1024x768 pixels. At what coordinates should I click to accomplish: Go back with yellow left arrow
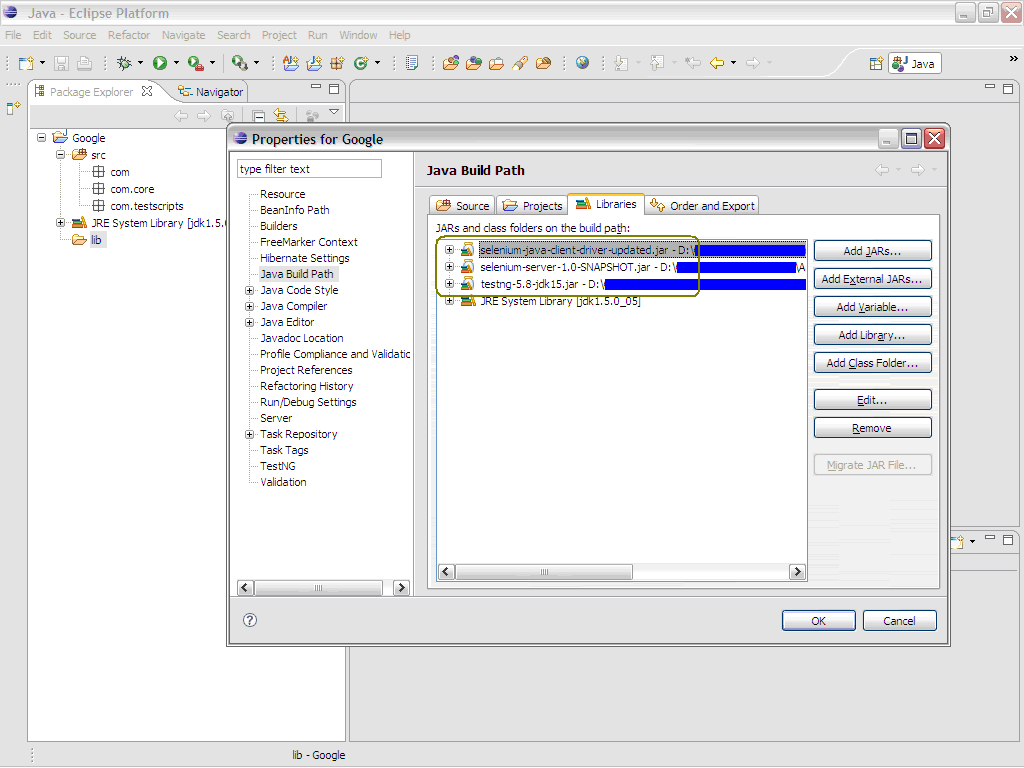[717, 63]
